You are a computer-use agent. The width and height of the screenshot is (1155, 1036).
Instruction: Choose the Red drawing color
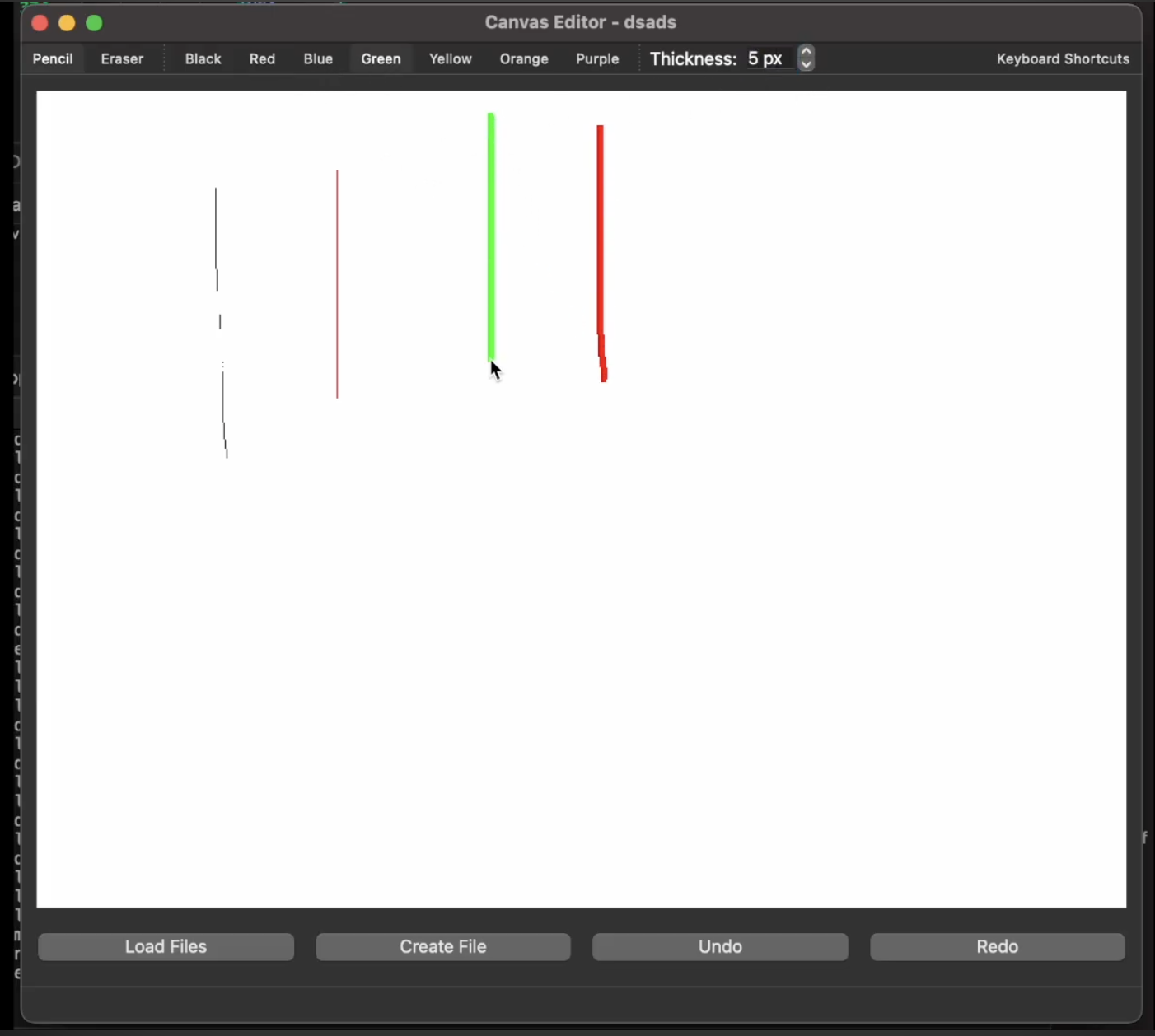click(x=261, y=58)
